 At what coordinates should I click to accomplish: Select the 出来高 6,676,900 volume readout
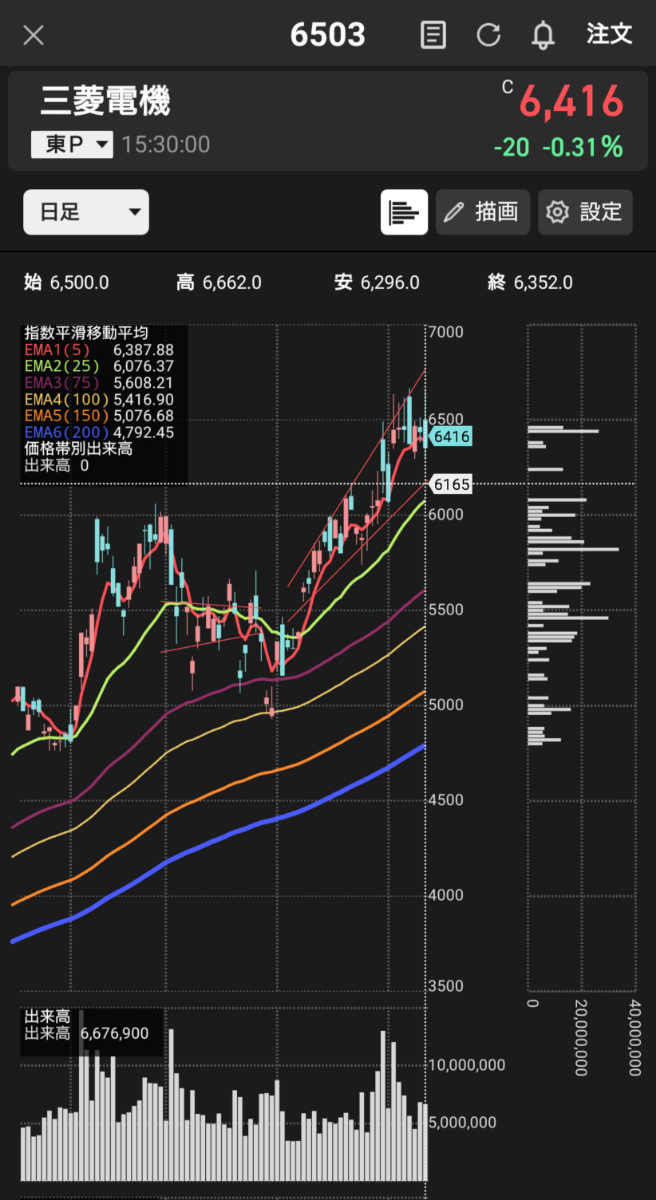click(87, 1034)
